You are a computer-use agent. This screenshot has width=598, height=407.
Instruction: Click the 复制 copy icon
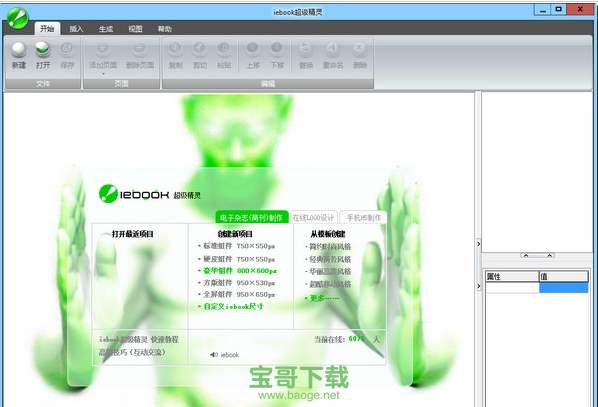(x=175, y=50)
